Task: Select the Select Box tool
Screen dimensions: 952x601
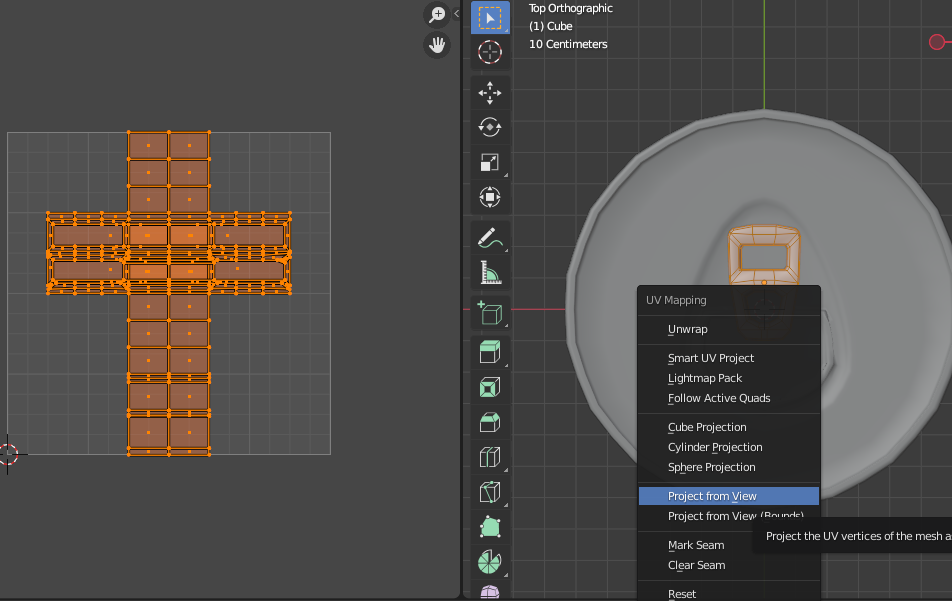Action: tap(490, 18)
